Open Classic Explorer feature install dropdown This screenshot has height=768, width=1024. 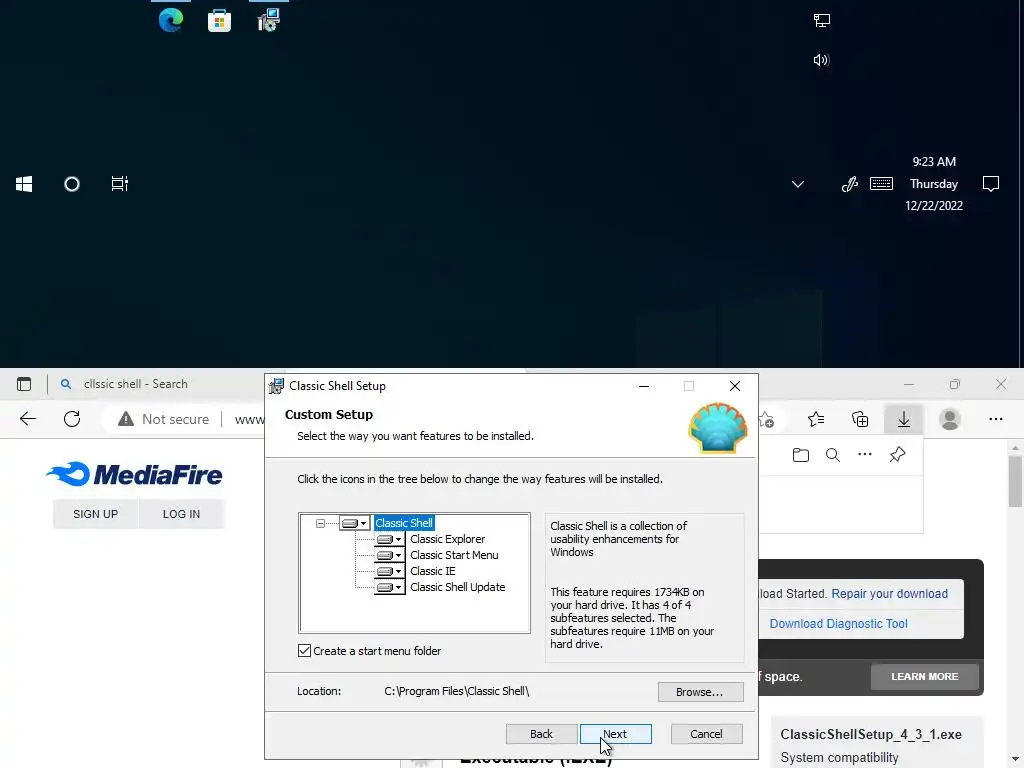click(389, 539)
